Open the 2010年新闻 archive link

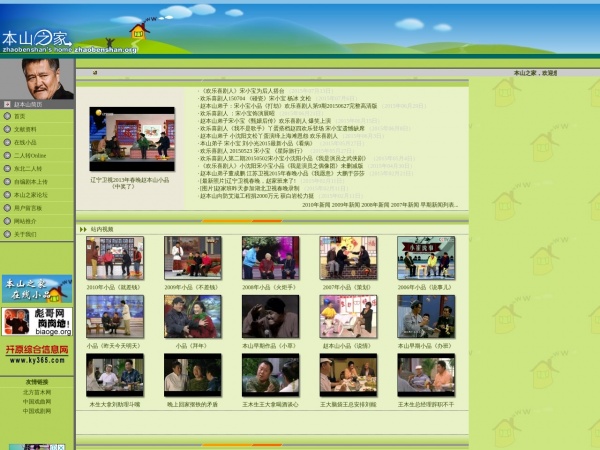coord(316,205)
